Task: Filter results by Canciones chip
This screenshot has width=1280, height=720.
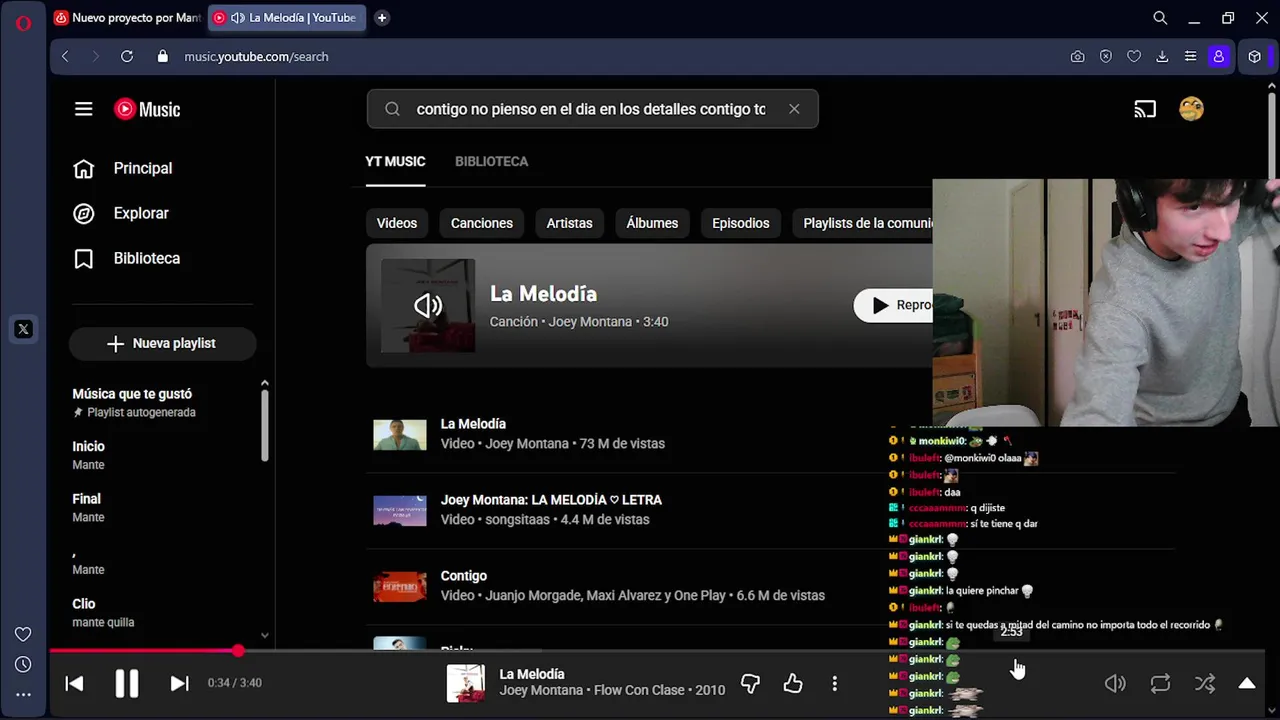Action: click(x=481, y=223)
